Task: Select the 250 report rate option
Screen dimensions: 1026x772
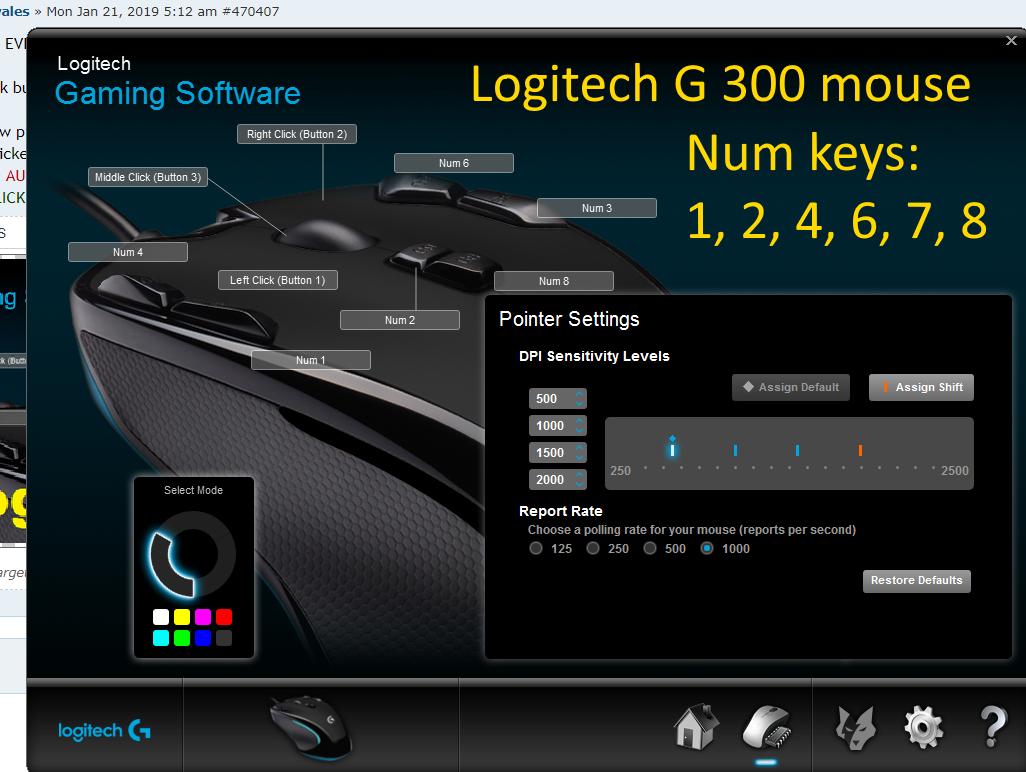Action: click(593, 548)
